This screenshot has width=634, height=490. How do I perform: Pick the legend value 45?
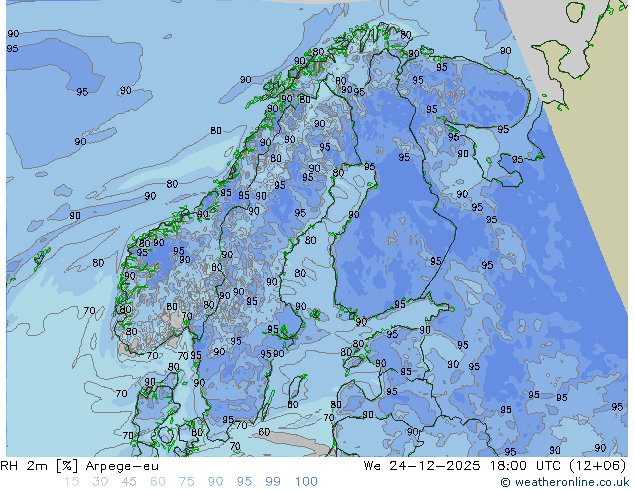129,482
